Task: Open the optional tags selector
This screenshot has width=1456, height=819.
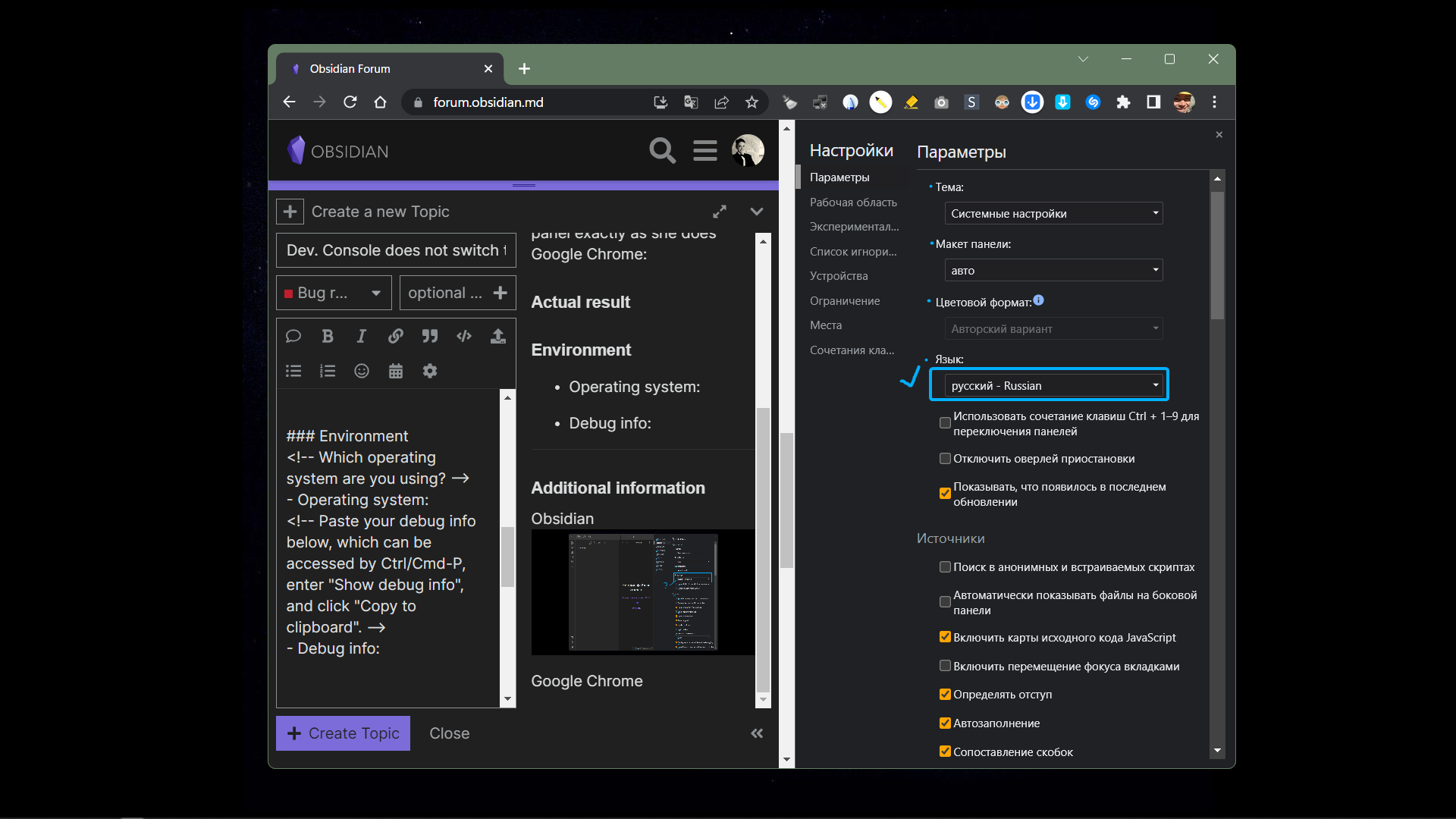Action: 458,293
